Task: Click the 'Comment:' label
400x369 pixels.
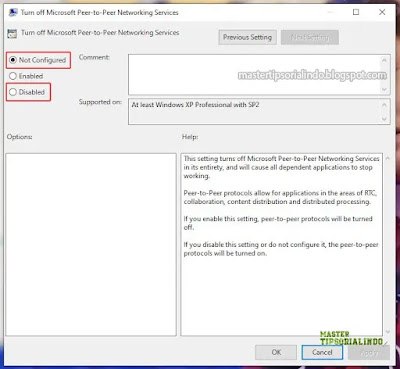Action: click(x=94, y=57)
